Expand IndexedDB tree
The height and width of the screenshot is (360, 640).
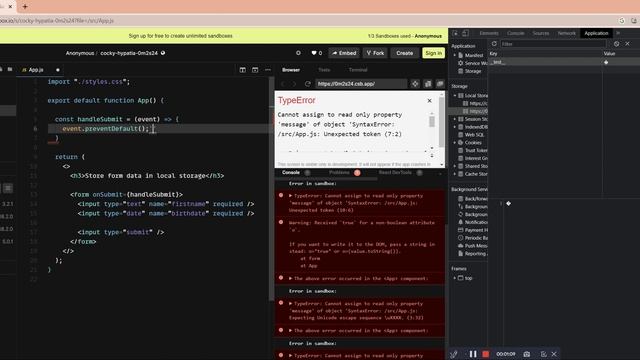coord(455,127)
